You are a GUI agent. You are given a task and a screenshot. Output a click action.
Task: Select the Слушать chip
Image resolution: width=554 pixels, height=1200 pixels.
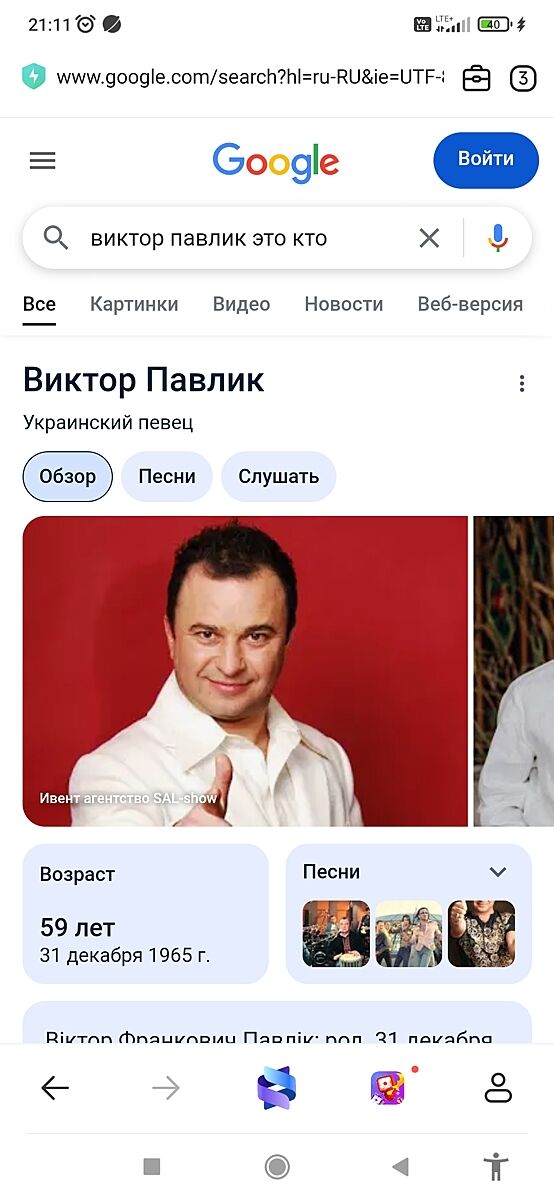(278, 476)
